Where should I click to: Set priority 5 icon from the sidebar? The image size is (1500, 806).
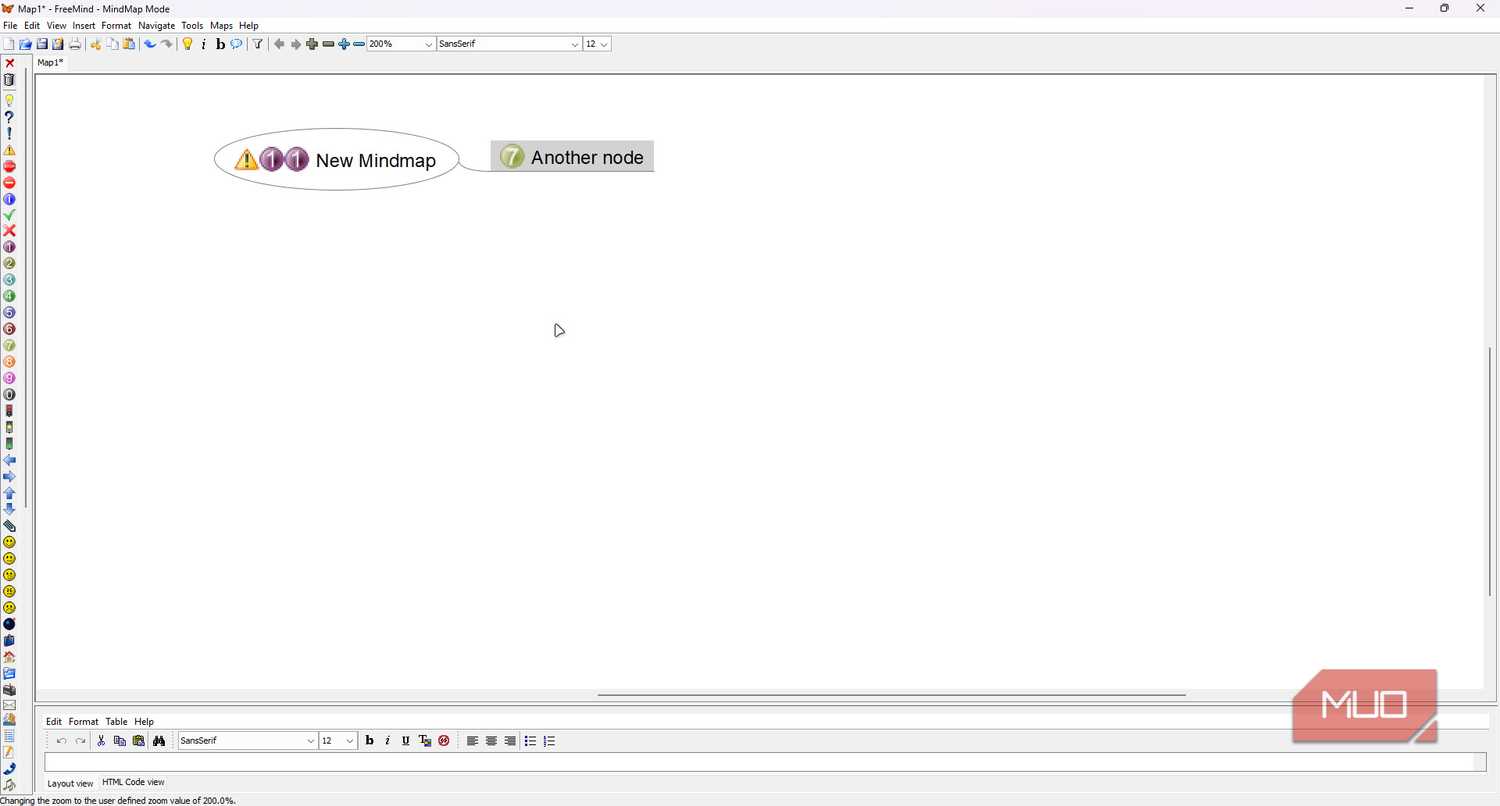click(x=10, y=313)
